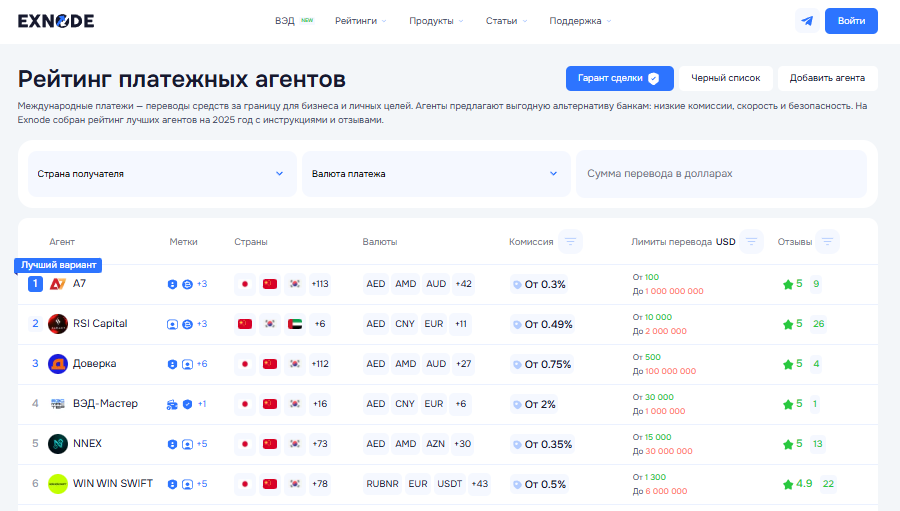Click the От 30 000 limit text
The width and height of the screenshot is (900, 511).
coord(653,397)
